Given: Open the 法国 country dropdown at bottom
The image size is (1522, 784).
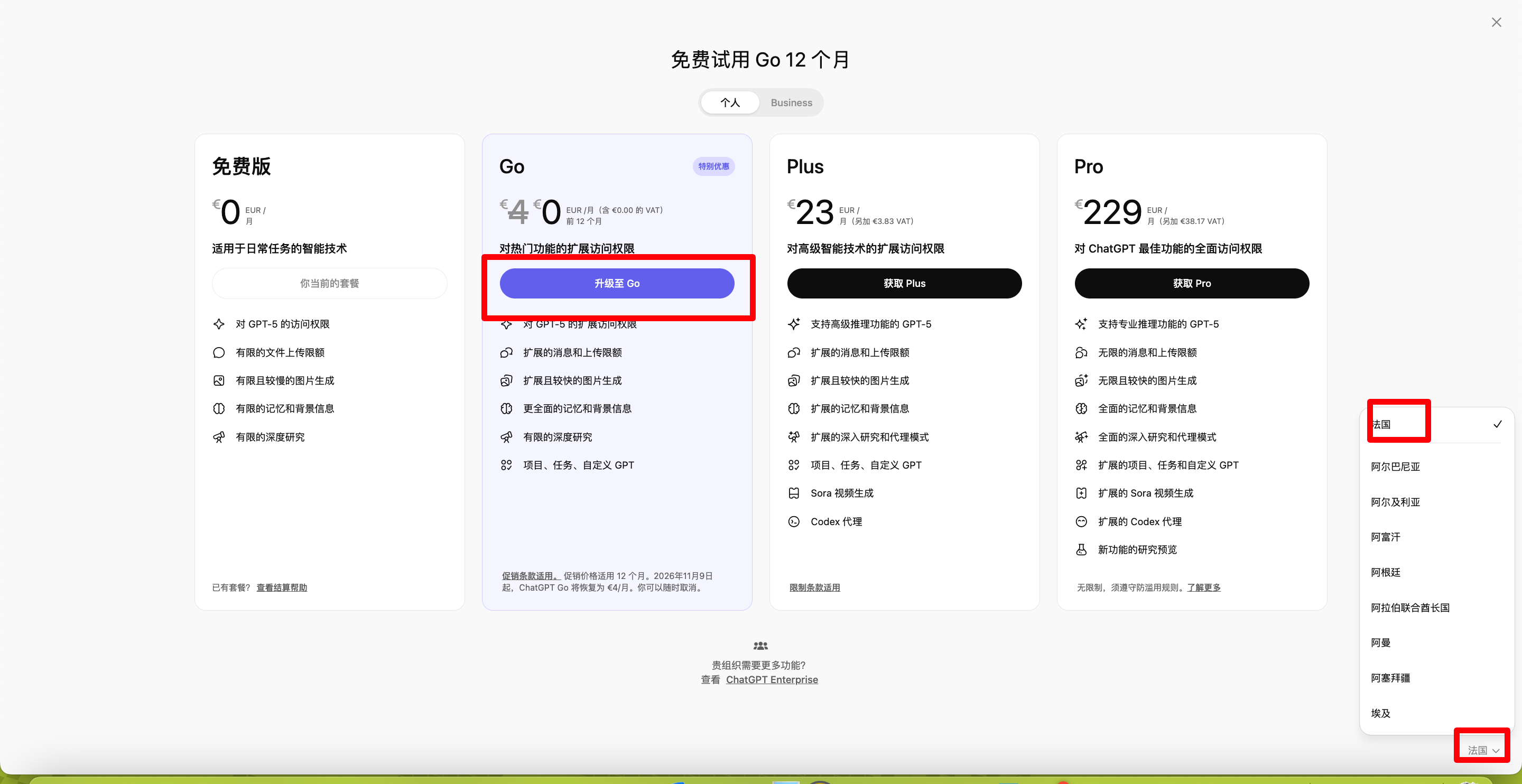Looking at the screenshot, I should click(x=1482, y=750).
